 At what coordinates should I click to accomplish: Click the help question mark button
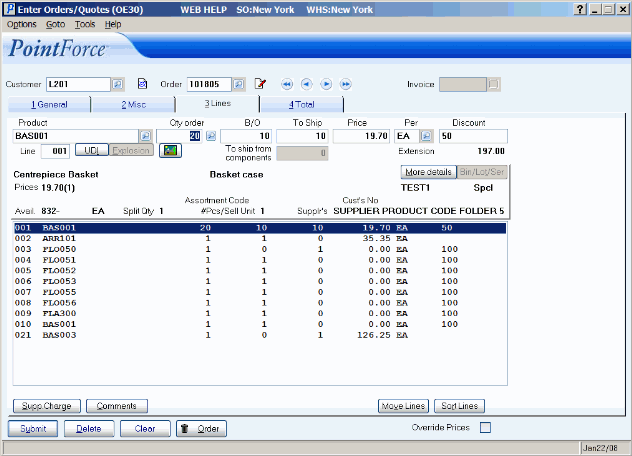point(580,9)
